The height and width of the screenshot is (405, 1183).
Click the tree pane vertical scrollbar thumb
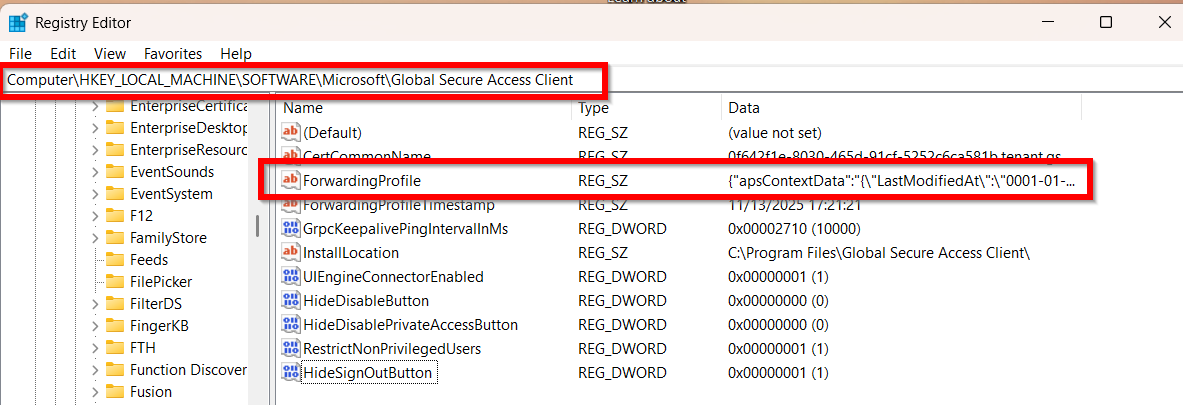tap(257, 226)
